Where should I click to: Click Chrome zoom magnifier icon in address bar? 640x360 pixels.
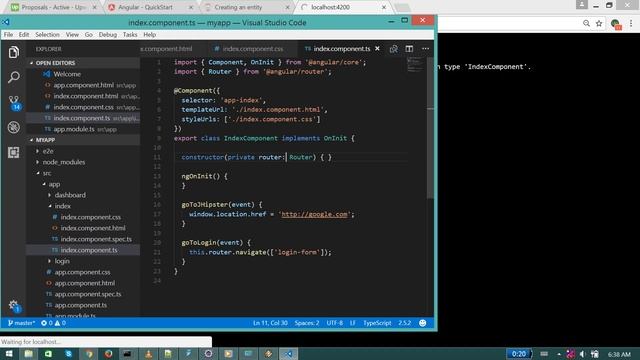point(586,23)
